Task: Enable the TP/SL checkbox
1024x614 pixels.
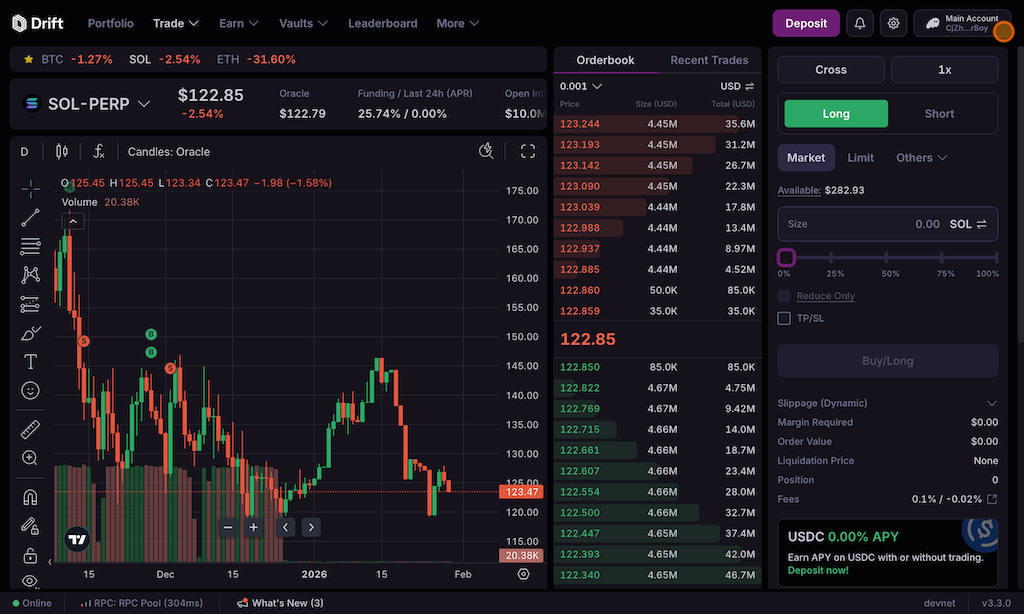Action: tap(785, 318)
